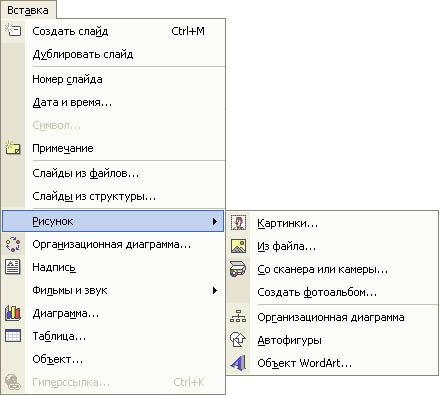The width and height of the screenshot is (440, 395).
Task: Choose Картинки… in submenu
Action: (332, 223)
